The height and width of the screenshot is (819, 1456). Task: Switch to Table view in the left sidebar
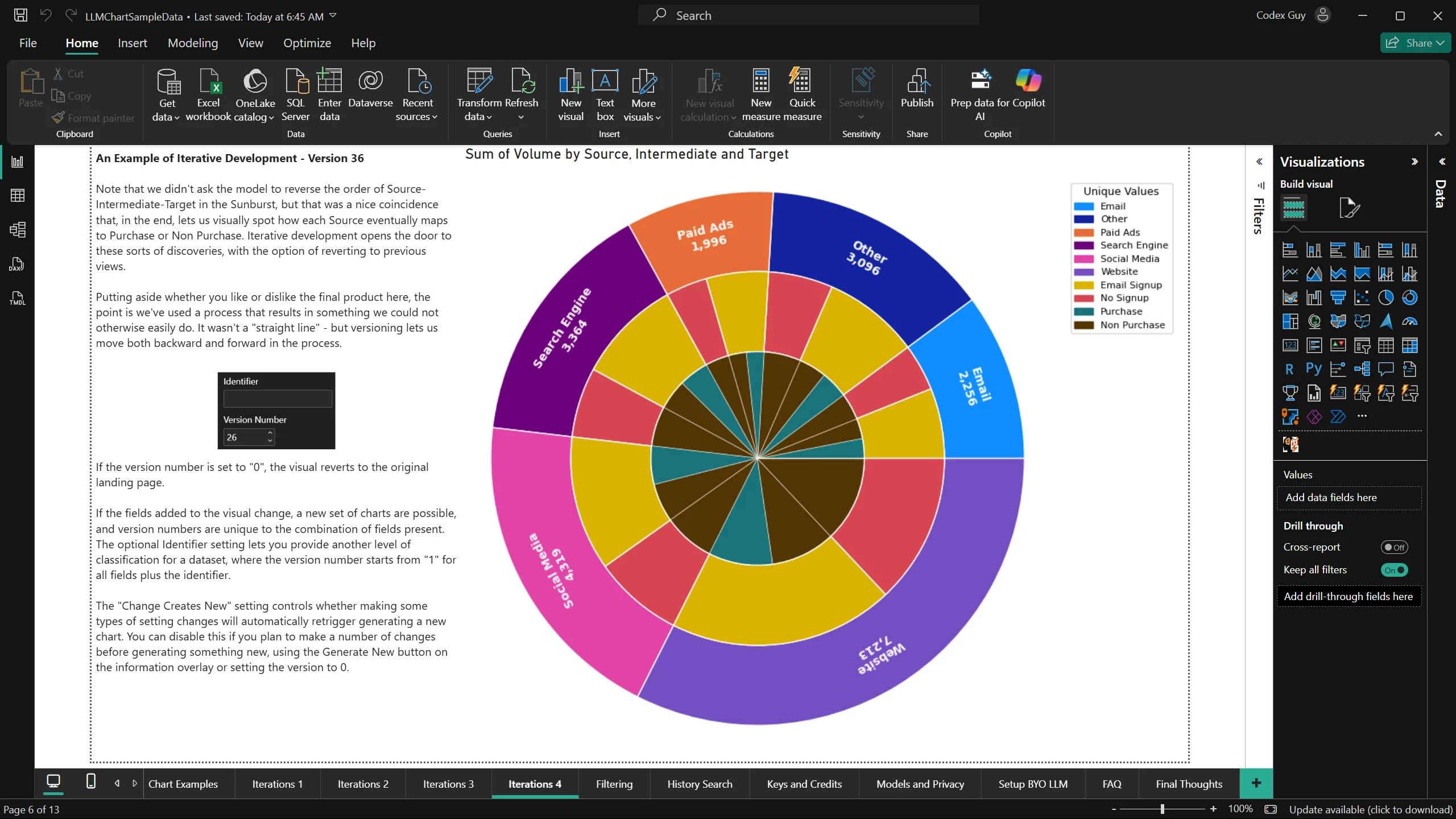[18, 196]
